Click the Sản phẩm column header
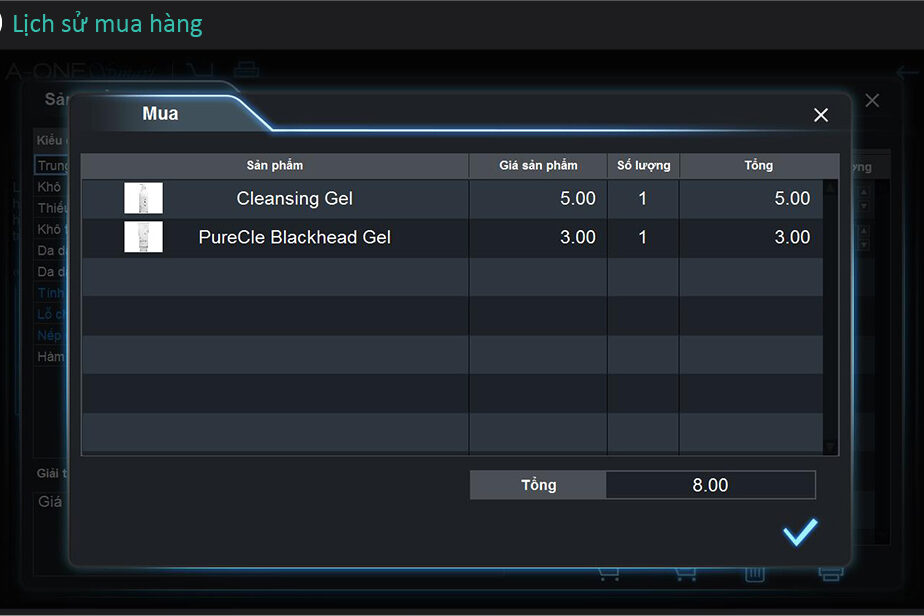 pyautogui.click(x=274, y=165)
